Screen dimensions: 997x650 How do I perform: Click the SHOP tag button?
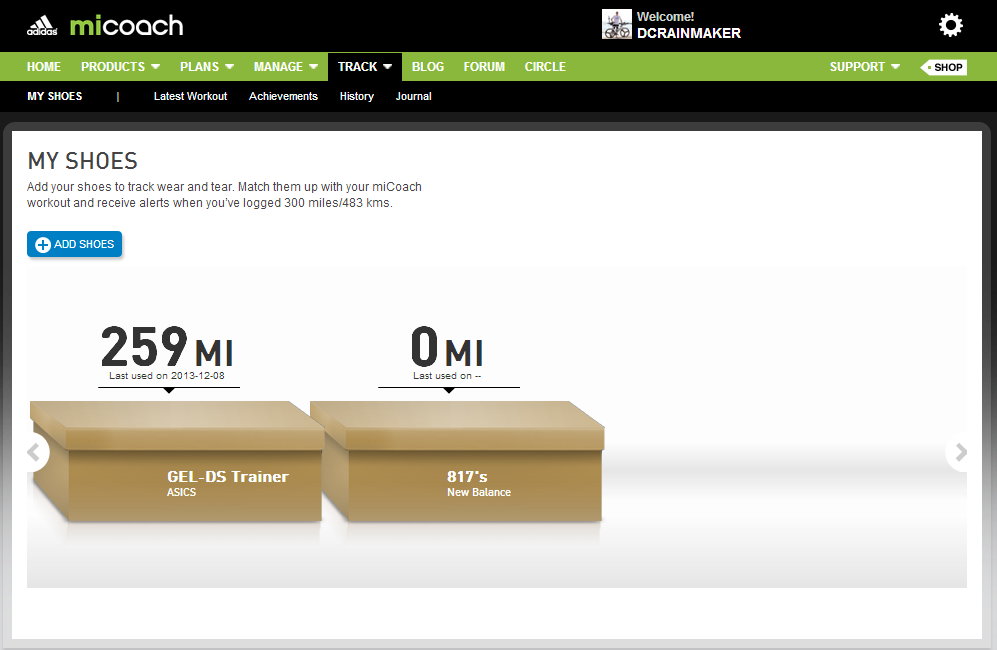(x=944, y=67)
